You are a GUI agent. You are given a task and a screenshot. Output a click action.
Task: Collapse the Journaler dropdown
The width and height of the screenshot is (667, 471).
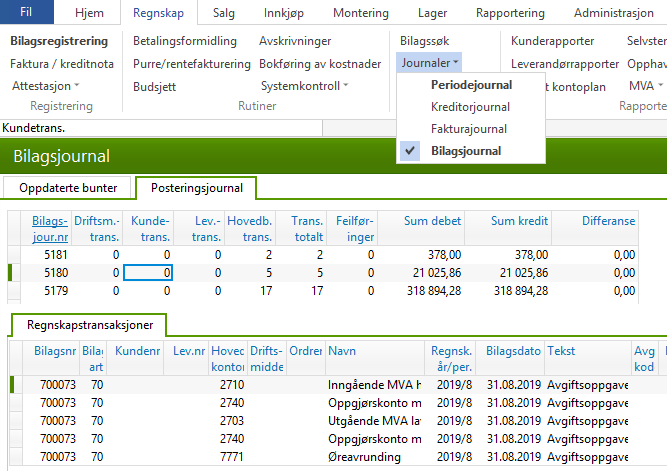click(x=429, y=63)
